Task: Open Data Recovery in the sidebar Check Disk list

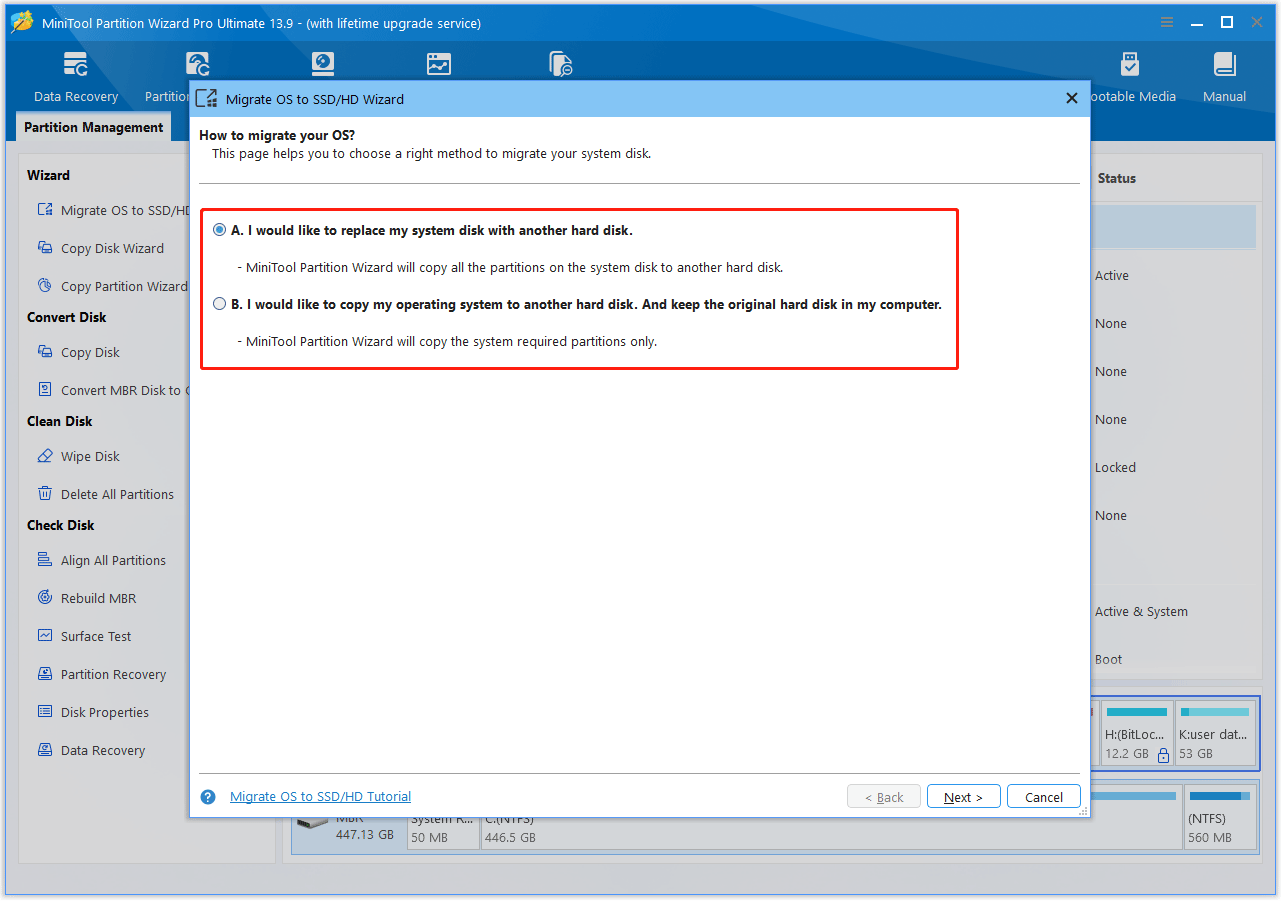Action: click(x=91, y=750)
